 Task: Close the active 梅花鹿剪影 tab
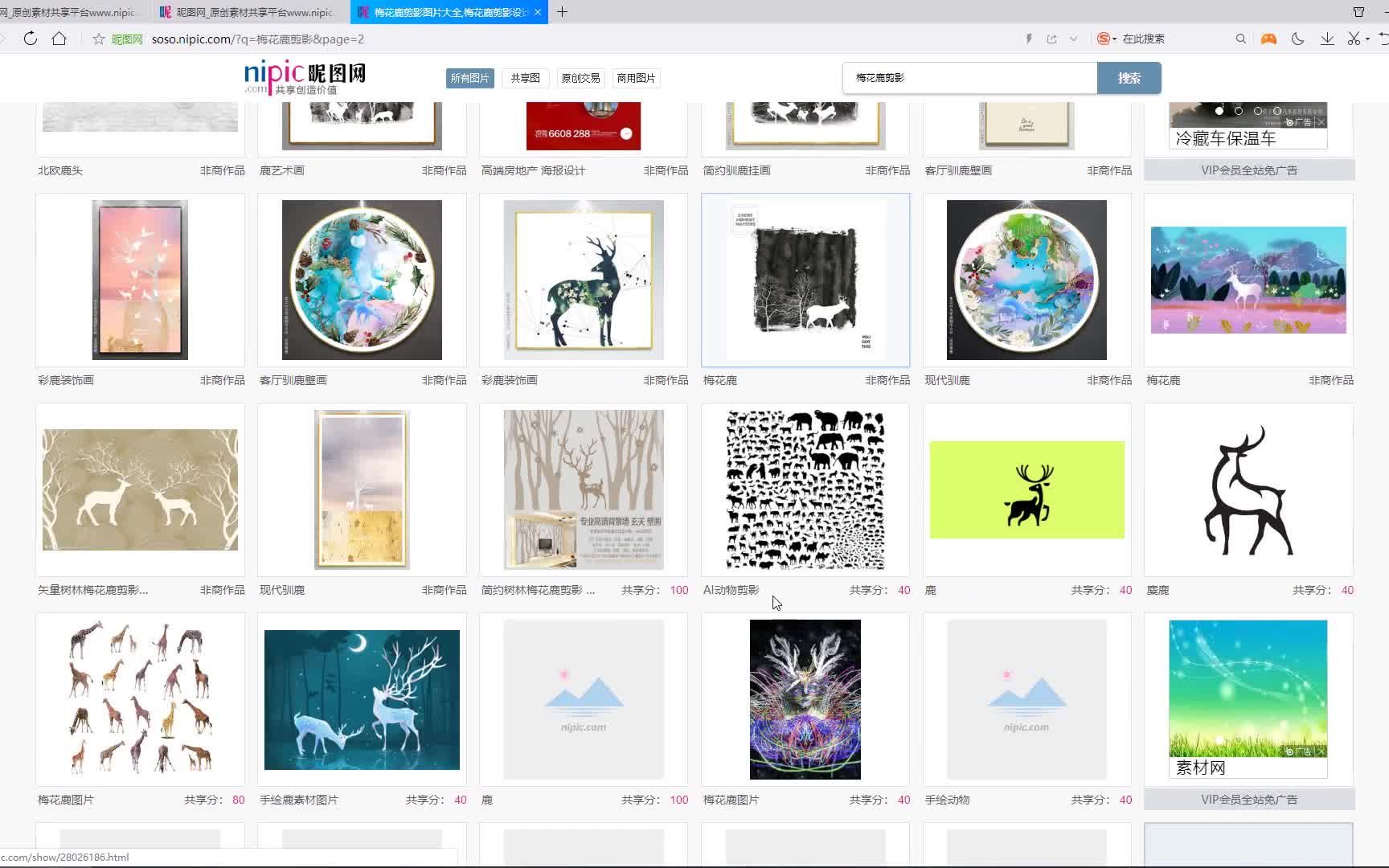pos(538,12)
